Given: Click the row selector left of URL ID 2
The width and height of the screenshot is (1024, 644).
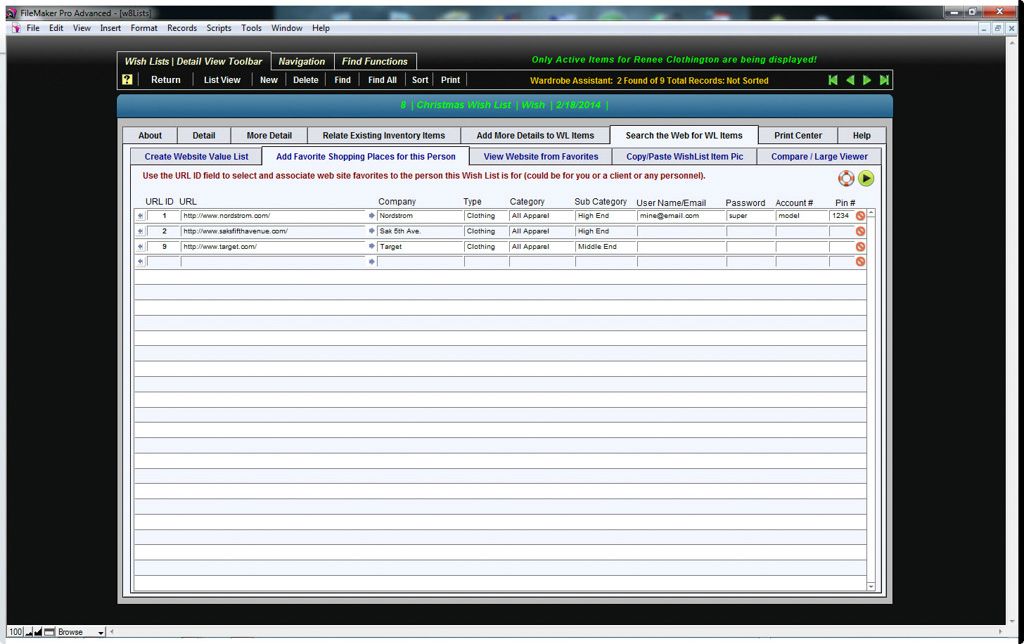Looking at the screenshot, I should click(140, 231).
